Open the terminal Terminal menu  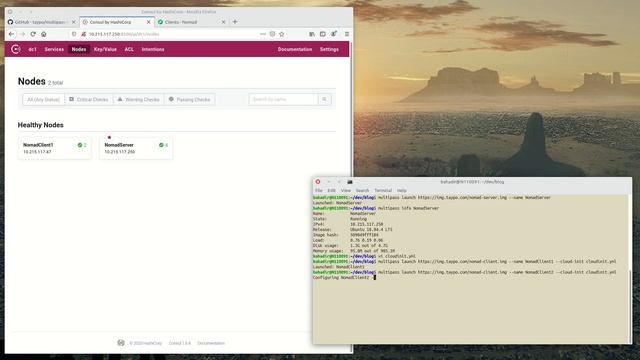click(x=383, y=191)
